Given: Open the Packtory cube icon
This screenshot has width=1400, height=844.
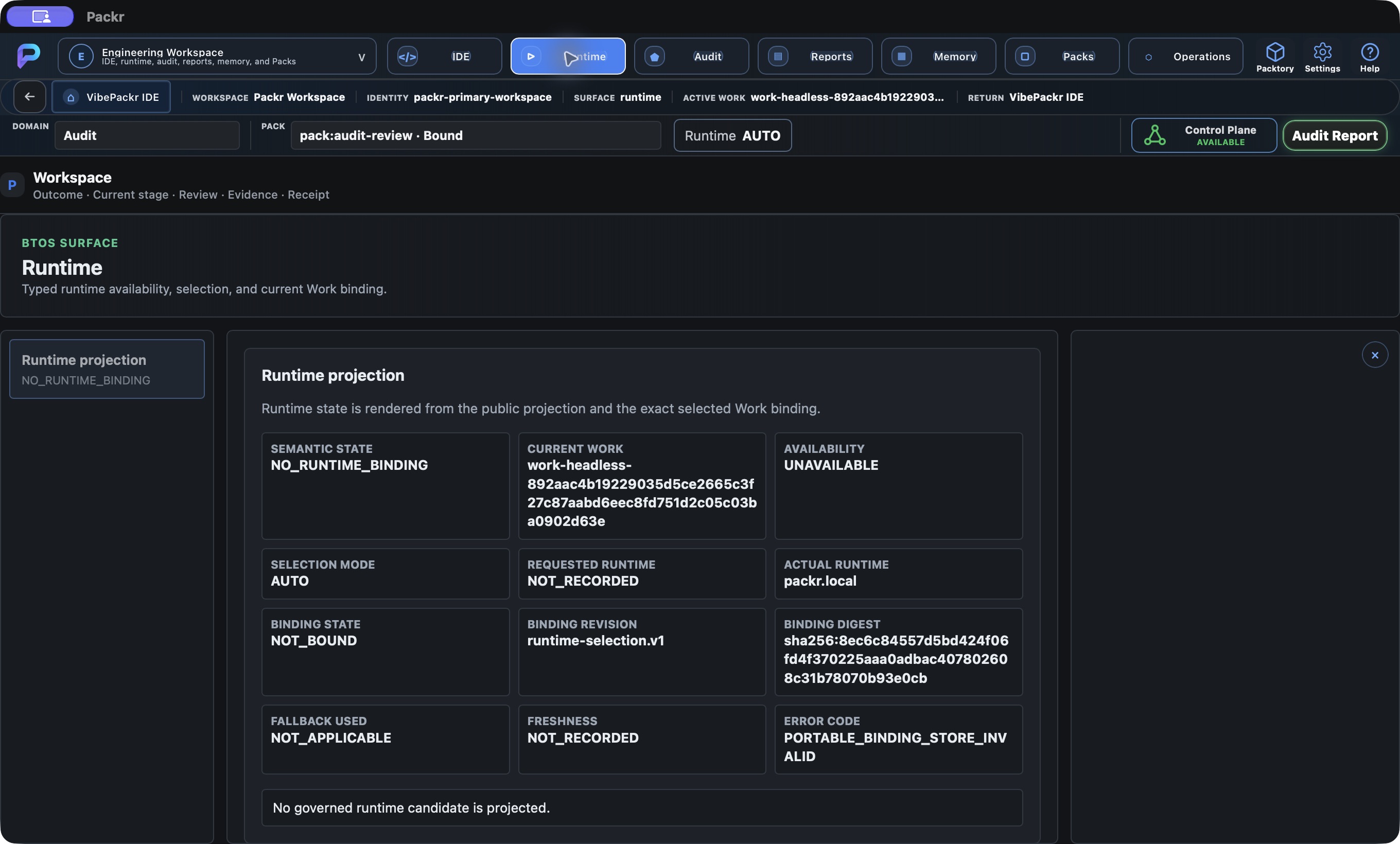Looking at the screenshot, I should 1275,52.
